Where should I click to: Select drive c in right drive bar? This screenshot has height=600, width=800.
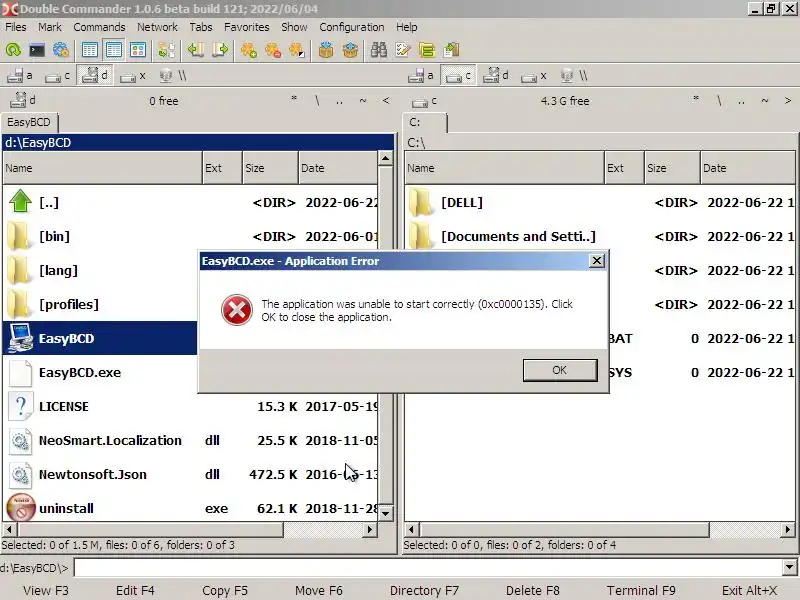pyautogui.click(x=458, y=76)
